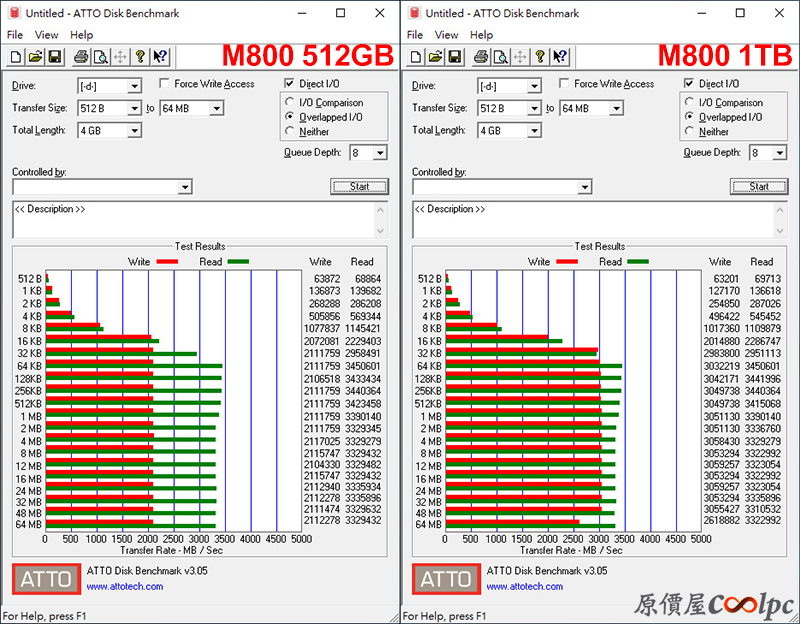Open the 512 B transfer size dropdown in left window
The height and width of the screenshot is (624, 800).
(x=134, y=108)
